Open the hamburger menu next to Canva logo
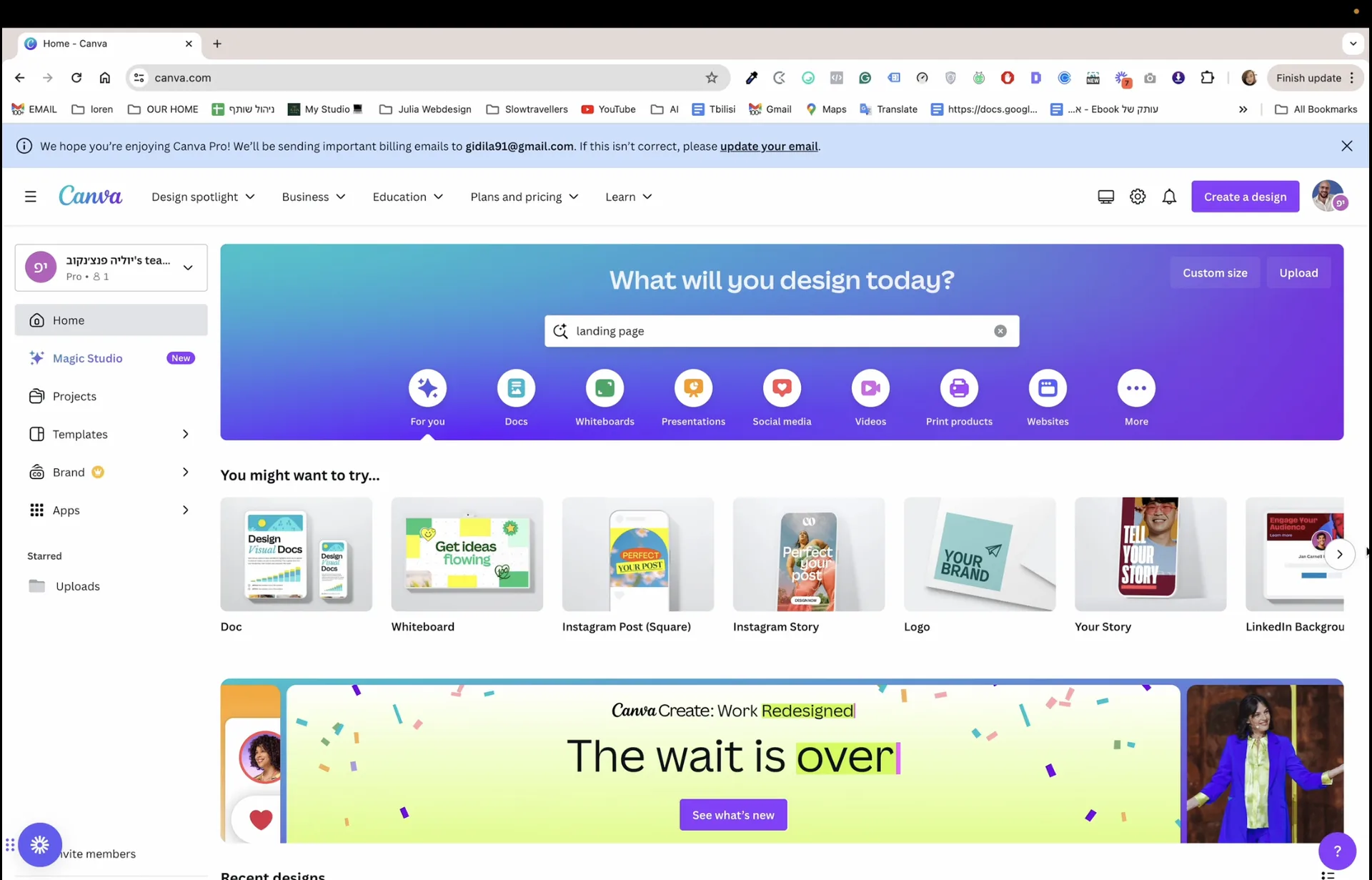Image resolution: width=1372 pixels, height=880 pixels. click(30, 197)
